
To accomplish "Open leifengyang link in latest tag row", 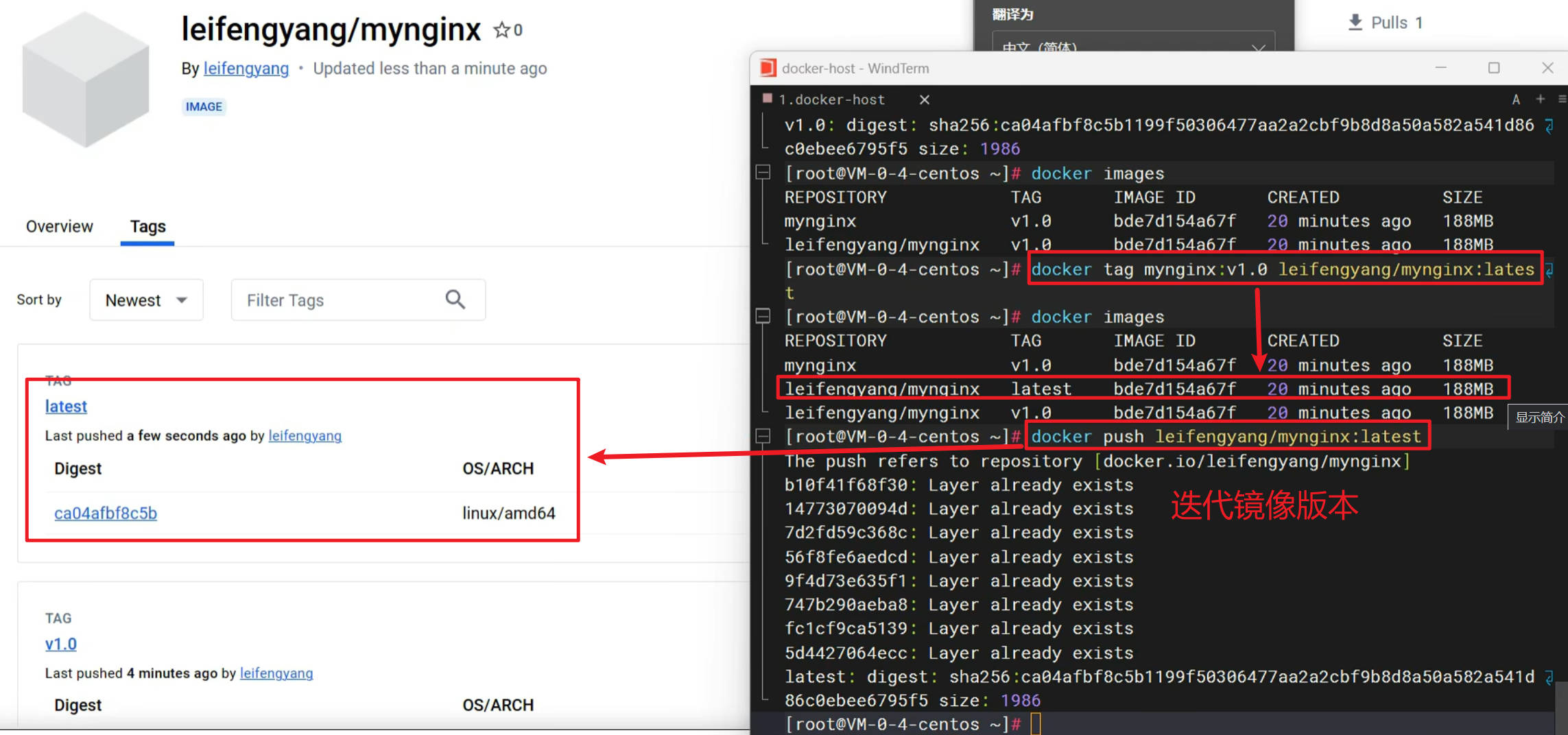I will 305,435.
